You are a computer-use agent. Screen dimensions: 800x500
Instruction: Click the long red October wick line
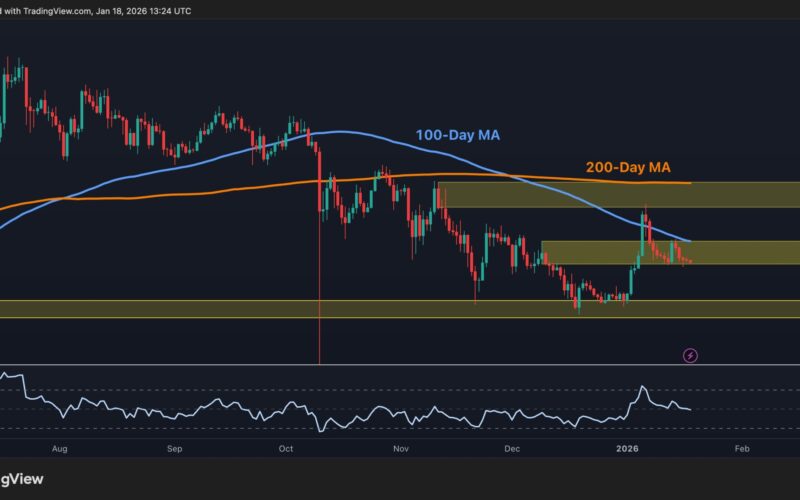point(319,300)
